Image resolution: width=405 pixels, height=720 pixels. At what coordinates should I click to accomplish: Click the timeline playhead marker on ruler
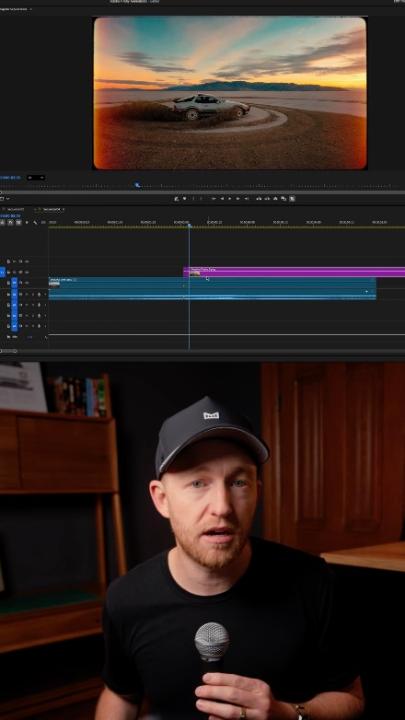tap(189, 225)
